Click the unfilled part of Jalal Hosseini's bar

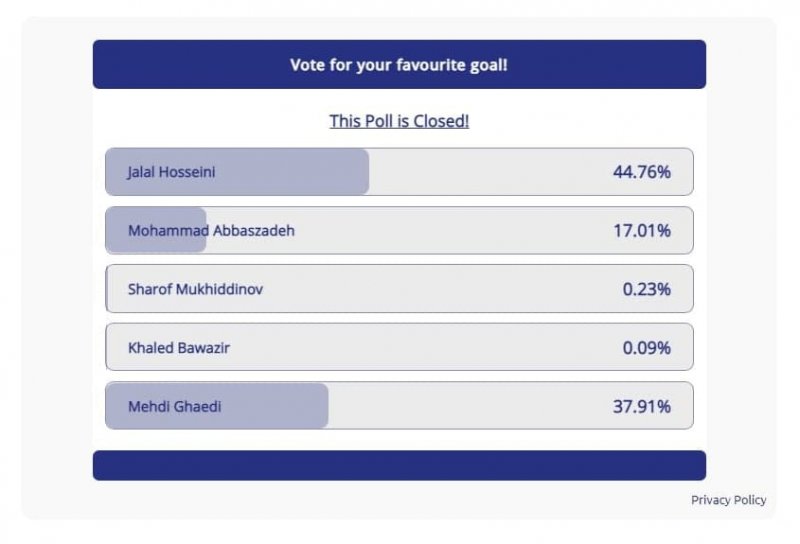480,172
